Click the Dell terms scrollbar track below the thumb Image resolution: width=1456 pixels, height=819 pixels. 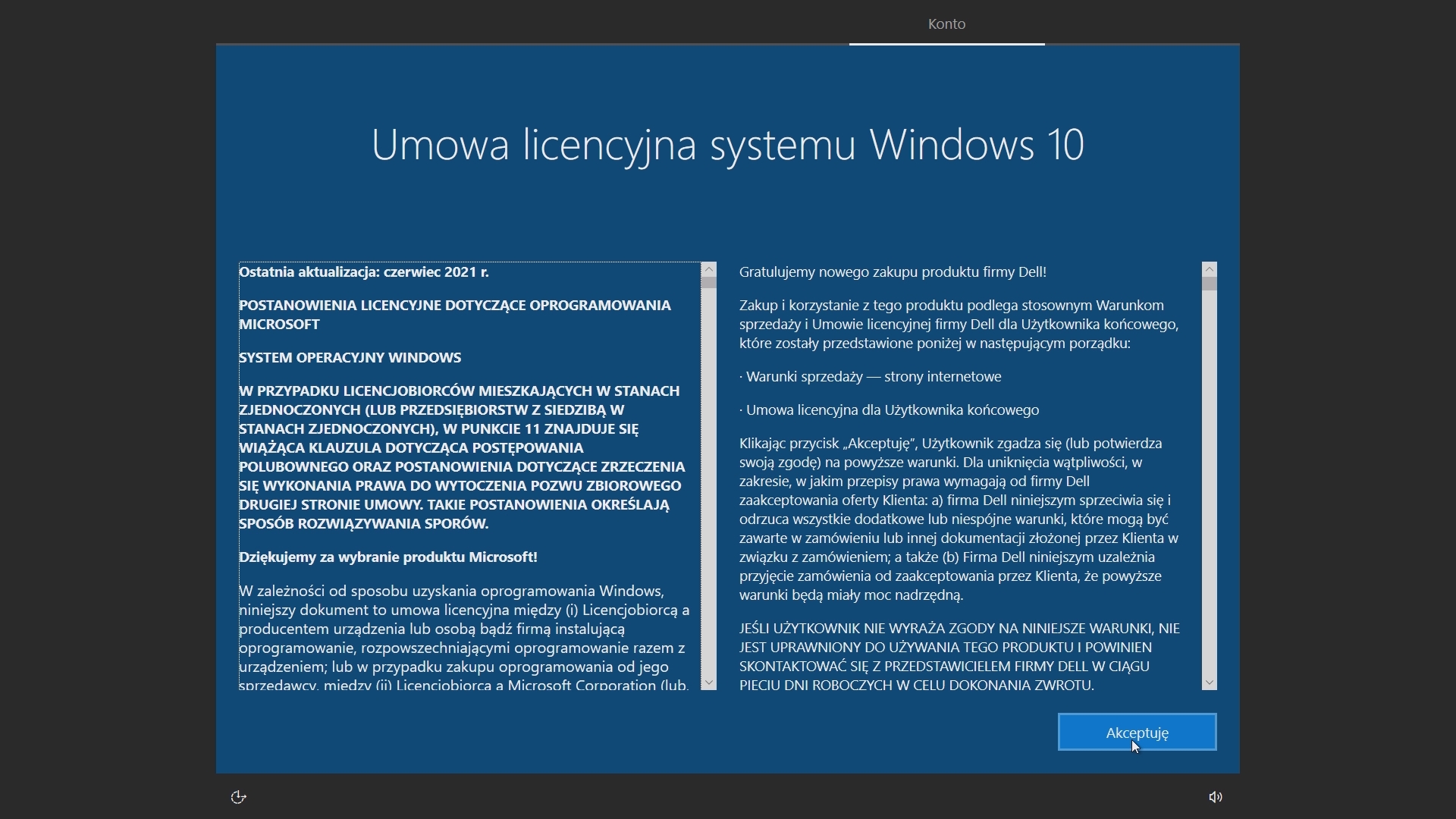coord(1210,483)
